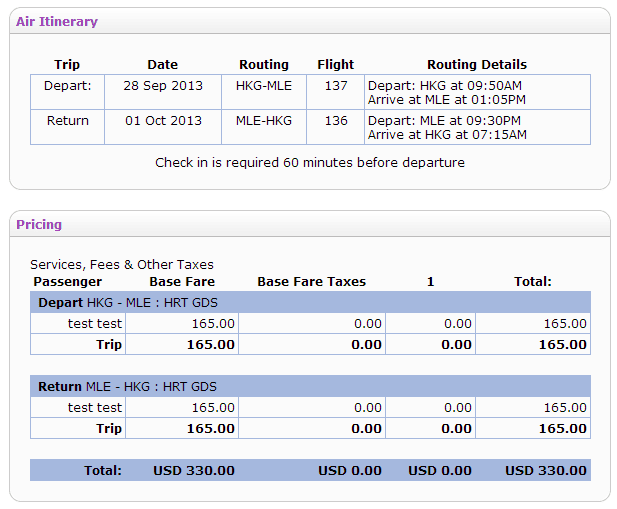Click the 'Depart HKG - MLE : HRT GDS' row header

pos(128,302)
